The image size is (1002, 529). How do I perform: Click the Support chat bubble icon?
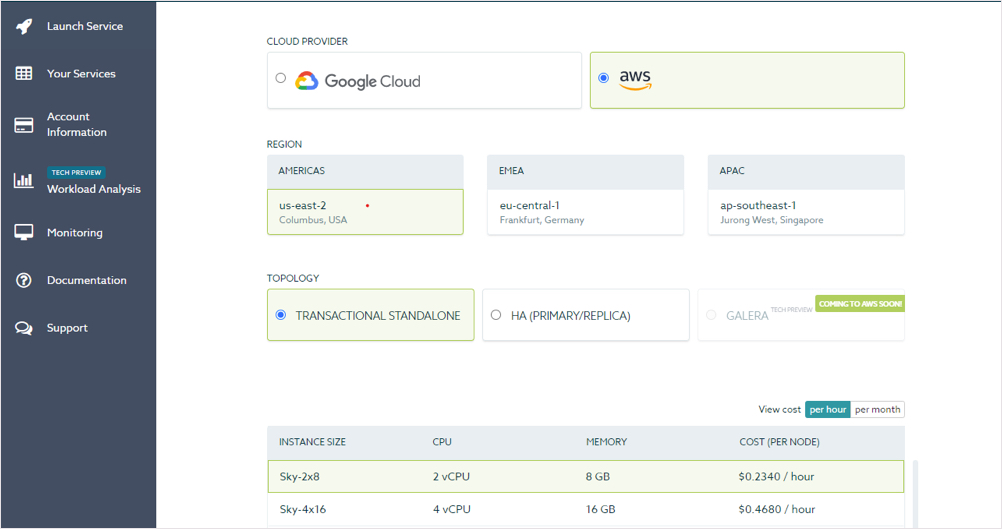[x=24, y=329]
